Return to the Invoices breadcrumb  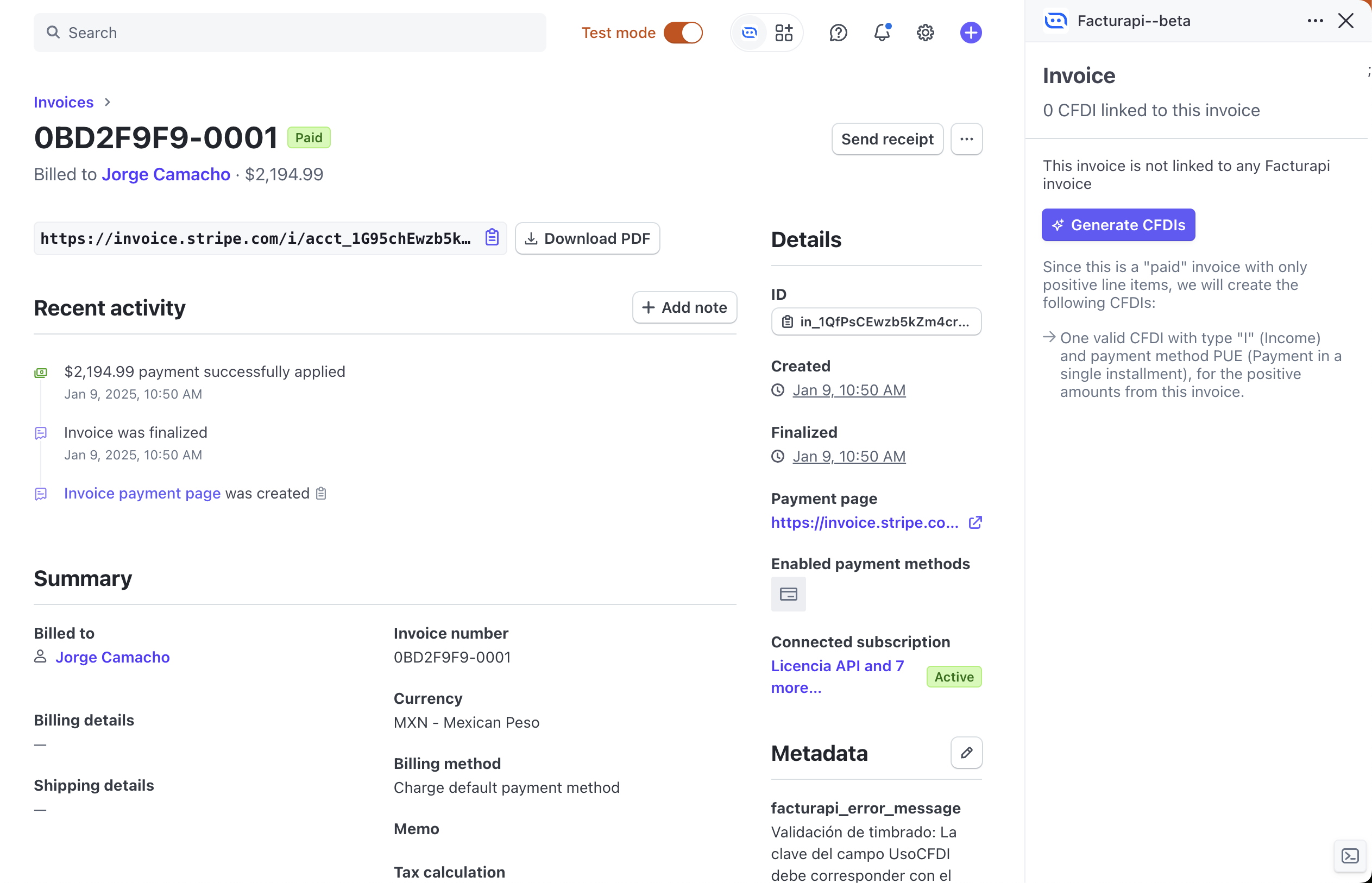63,102
